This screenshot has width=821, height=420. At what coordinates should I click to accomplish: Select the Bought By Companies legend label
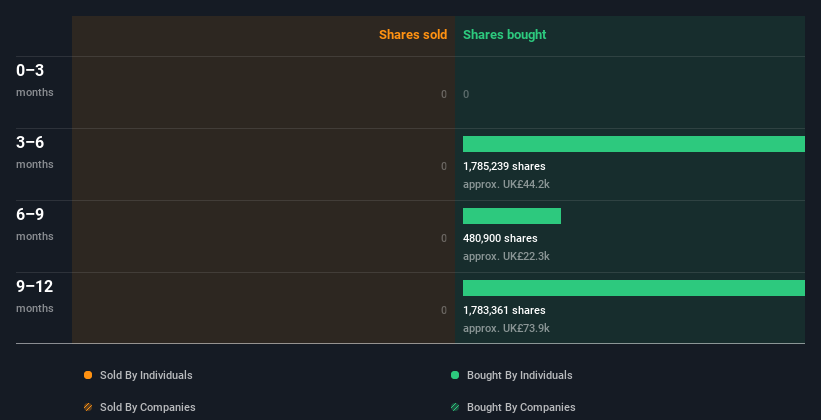pyautogui.click(x=521, y=407)
